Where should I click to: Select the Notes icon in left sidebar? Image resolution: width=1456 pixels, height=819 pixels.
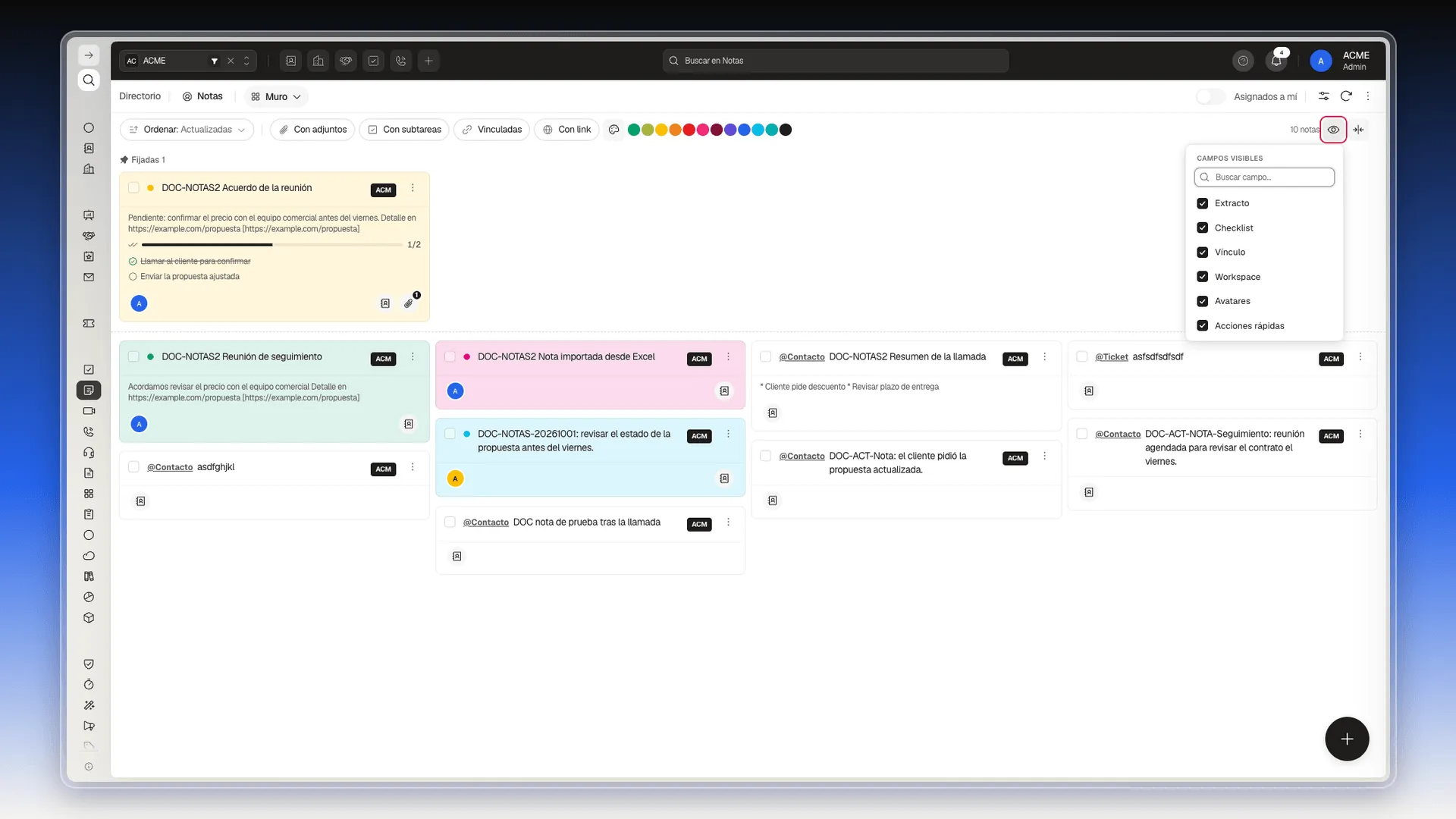coord(89,391)
